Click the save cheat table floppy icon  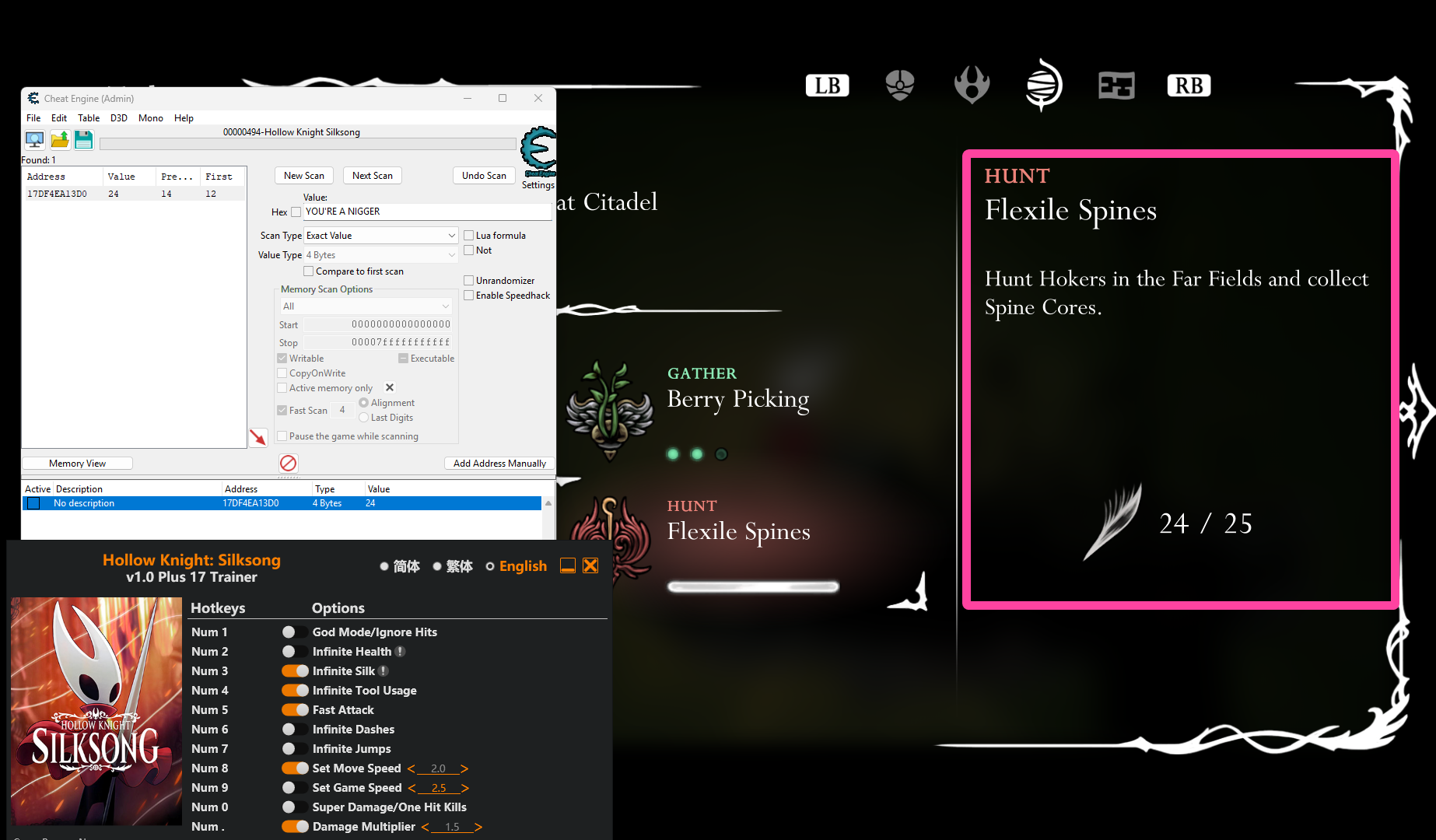[84, 140]
